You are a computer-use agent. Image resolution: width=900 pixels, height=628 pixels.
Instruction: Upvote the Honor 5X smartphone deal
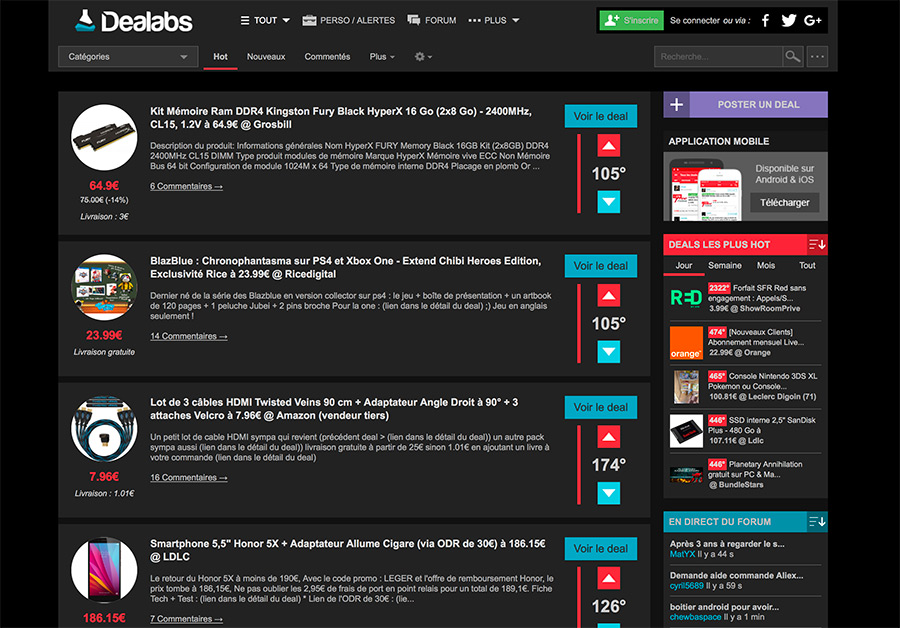pyautogui.click(x=610, y=578)
